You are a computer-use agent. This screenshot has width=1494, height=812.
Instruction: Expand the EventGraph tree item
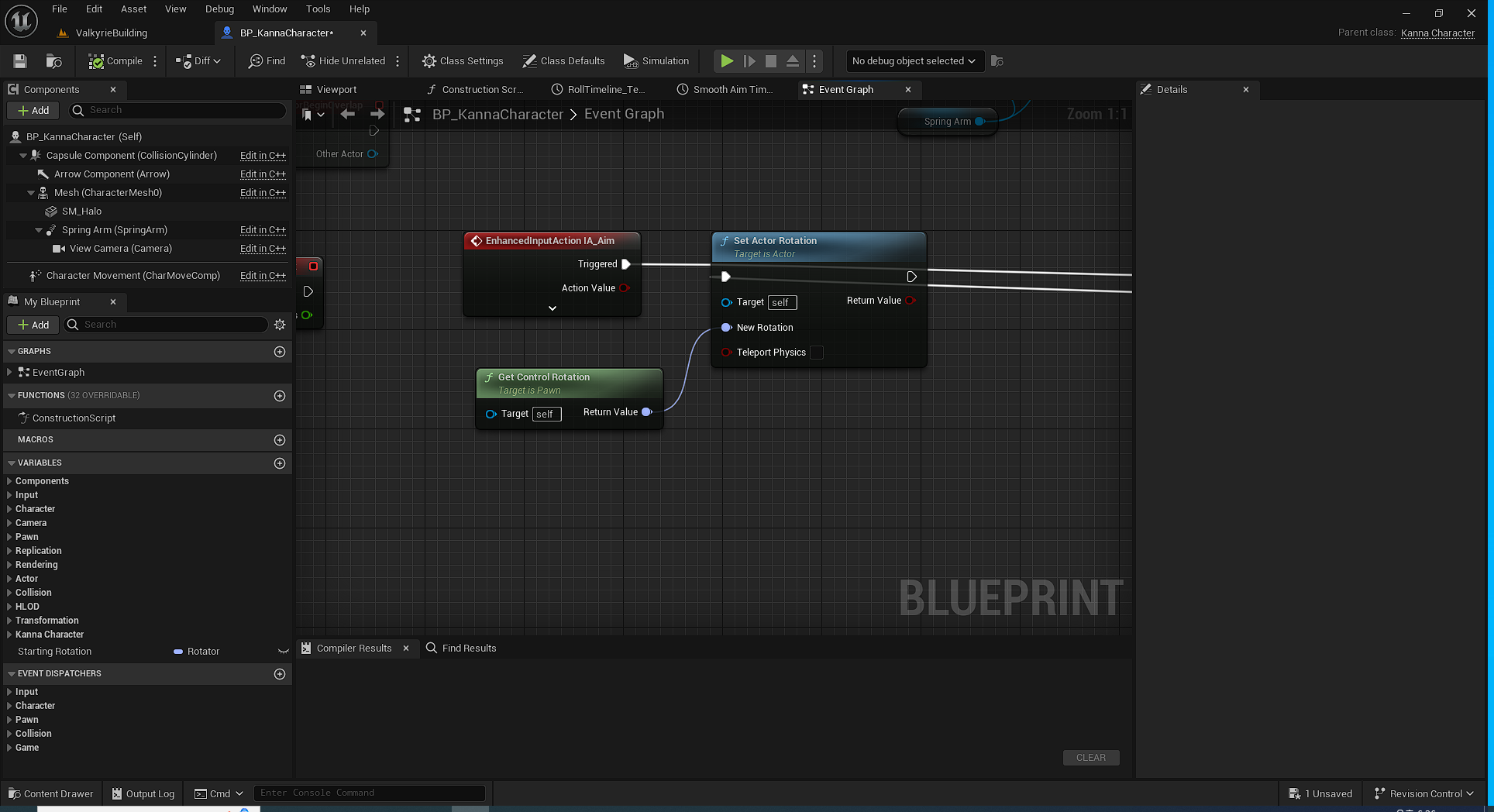coord(9,373)
